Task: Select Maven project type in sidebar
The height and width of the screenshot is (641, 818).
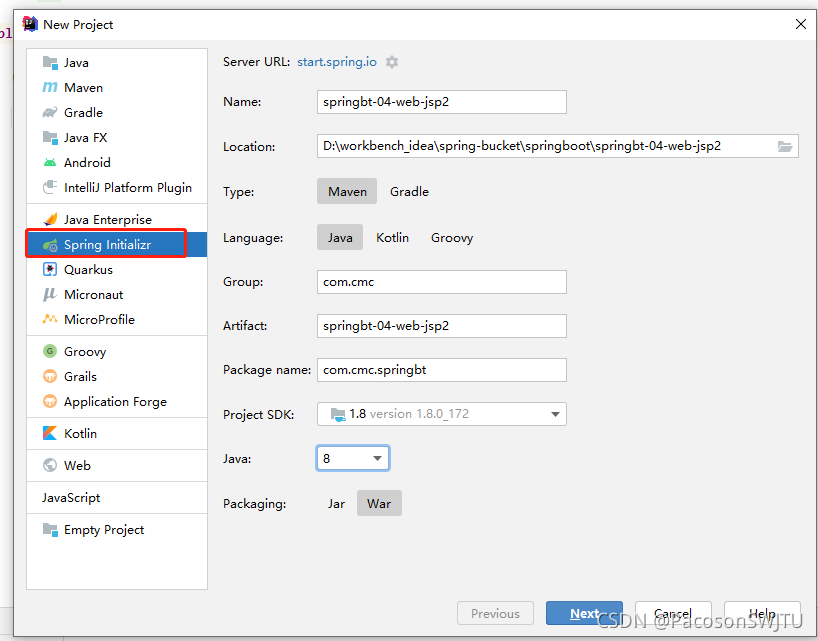Action: pyautogui.click(x=117, y=88)
